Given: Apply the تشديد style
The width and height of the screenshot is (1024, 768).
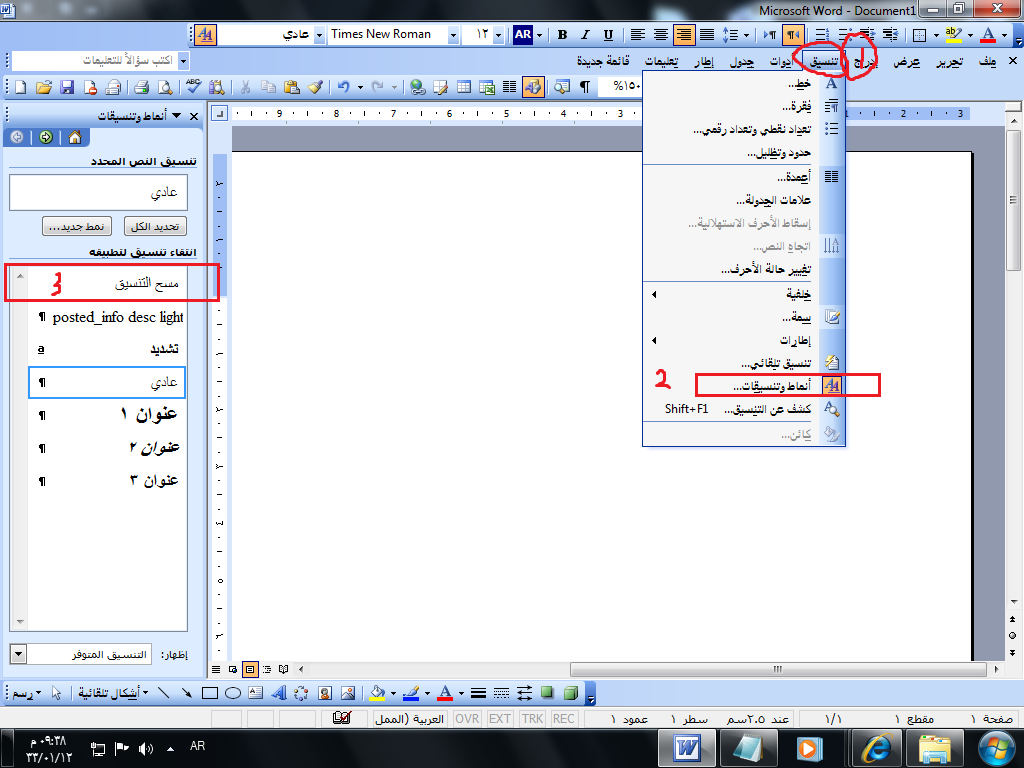Looking at the screenshot, I should point(107,349).
